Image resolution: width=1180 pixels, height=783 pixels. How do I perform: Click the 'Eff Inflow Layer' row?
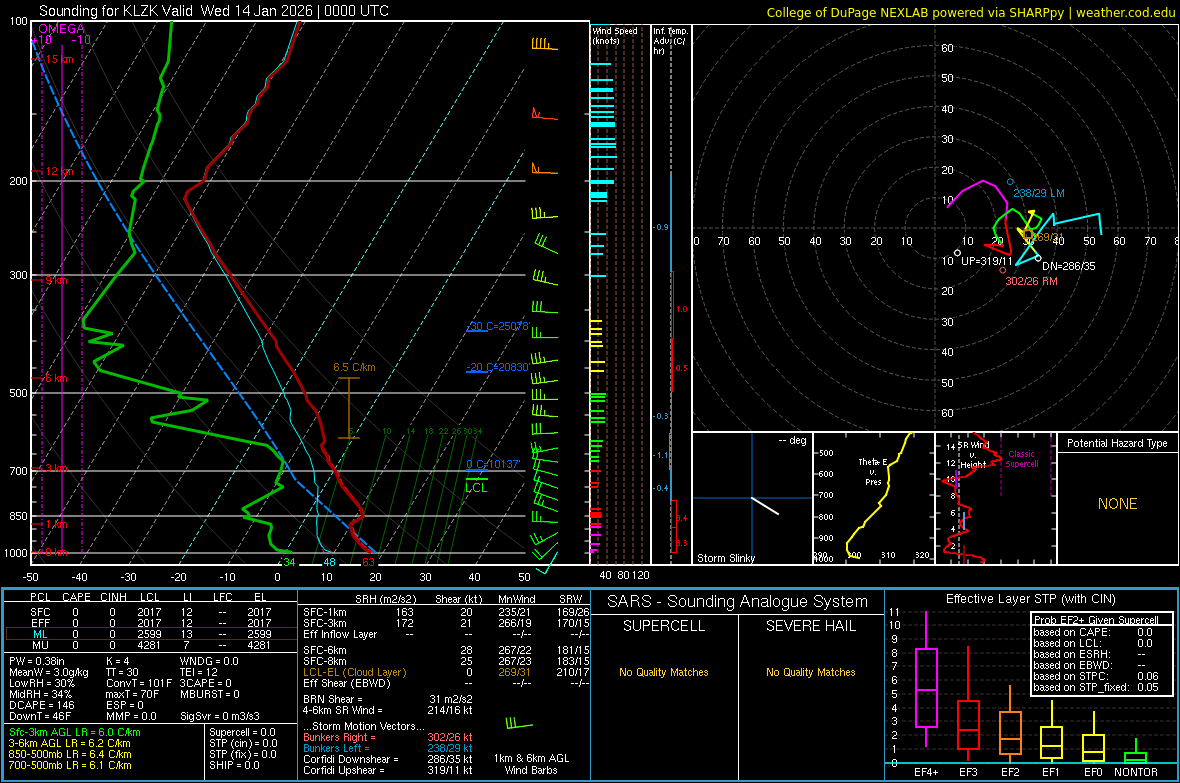(446, 634)
